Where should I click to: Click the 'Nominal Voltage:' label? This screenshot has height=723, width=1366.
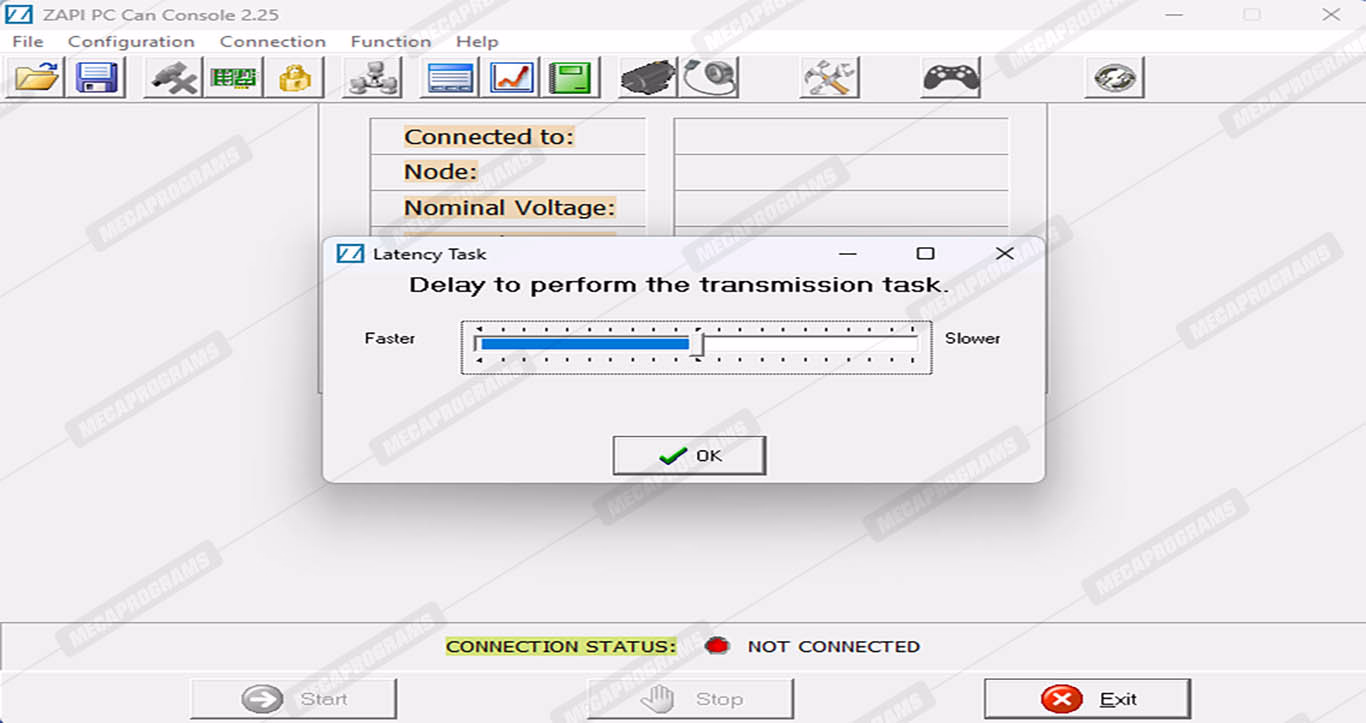(510, 208)
